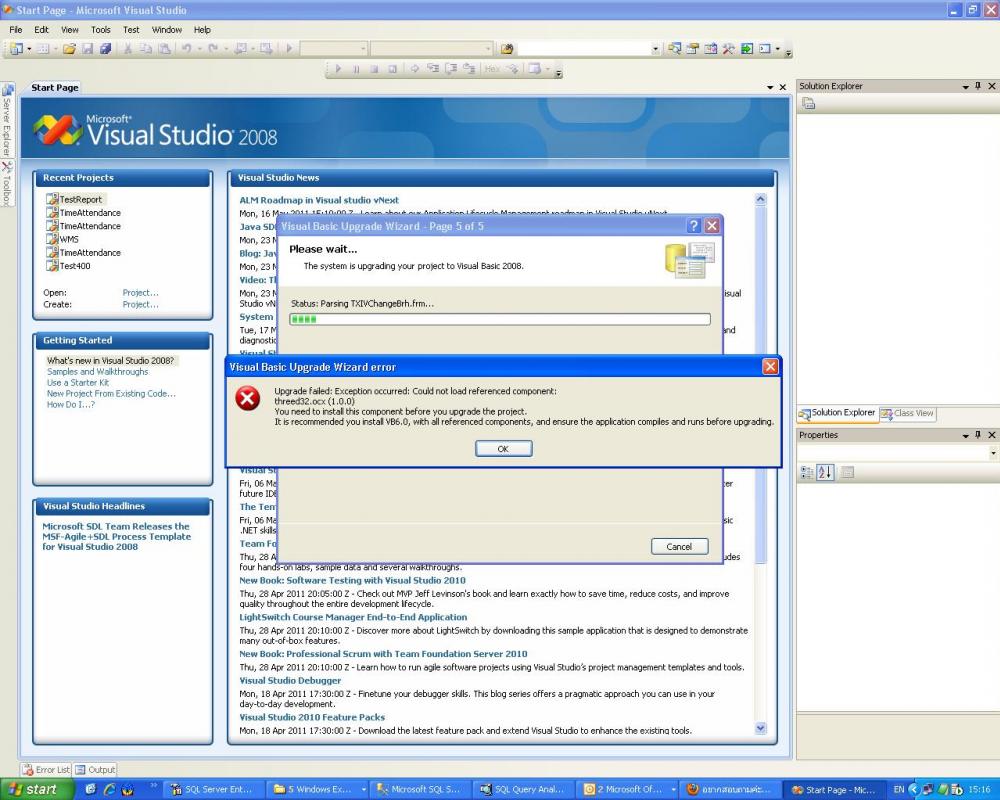Click the Undo arrow icon
Viewport: 1000px width, 800px height.
[x=186, y=48]
